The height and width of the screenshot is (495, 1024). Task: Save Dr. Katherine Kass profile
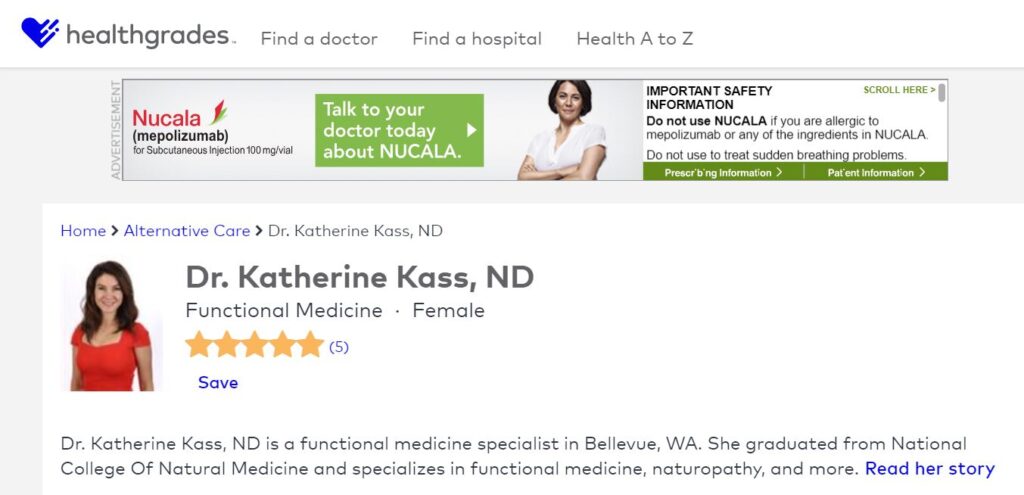click(218, 383)
